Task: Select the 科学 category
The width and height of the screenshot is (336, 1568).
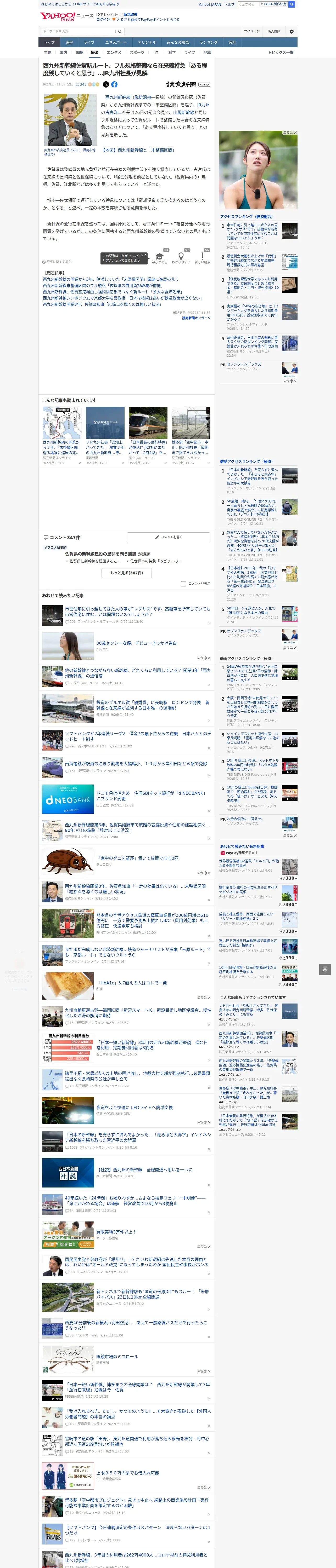Action: [172, 52]
